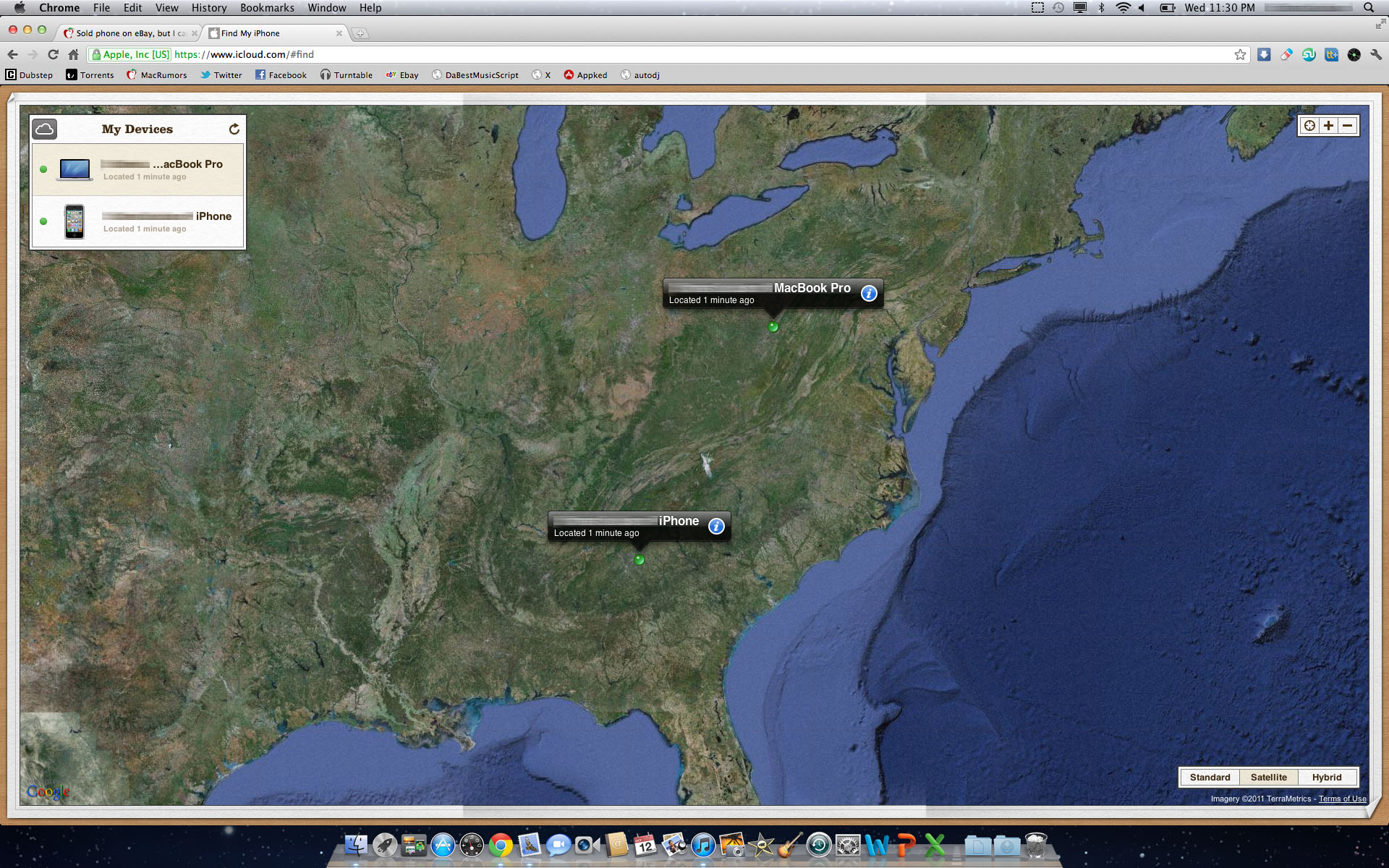Open the Bookmarks menu
The height and width of the screenshot is (868, 1389).
267,8
